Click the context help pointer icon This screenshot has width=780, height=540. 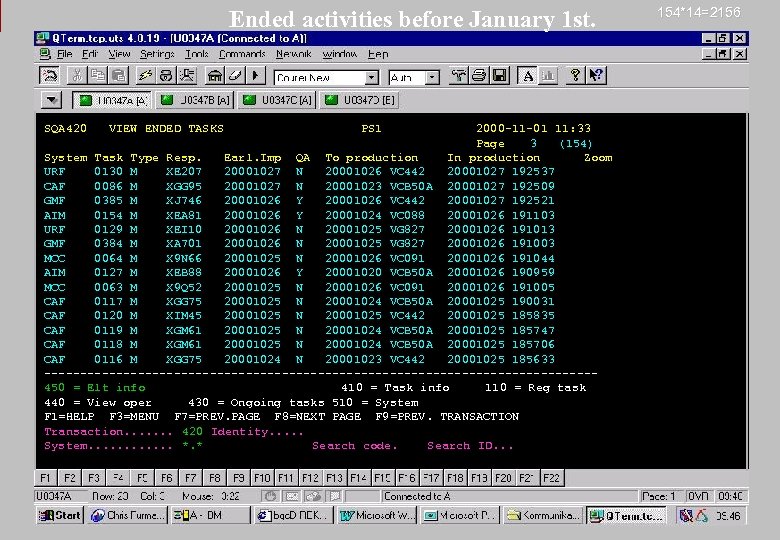click(x=596, y=76)
